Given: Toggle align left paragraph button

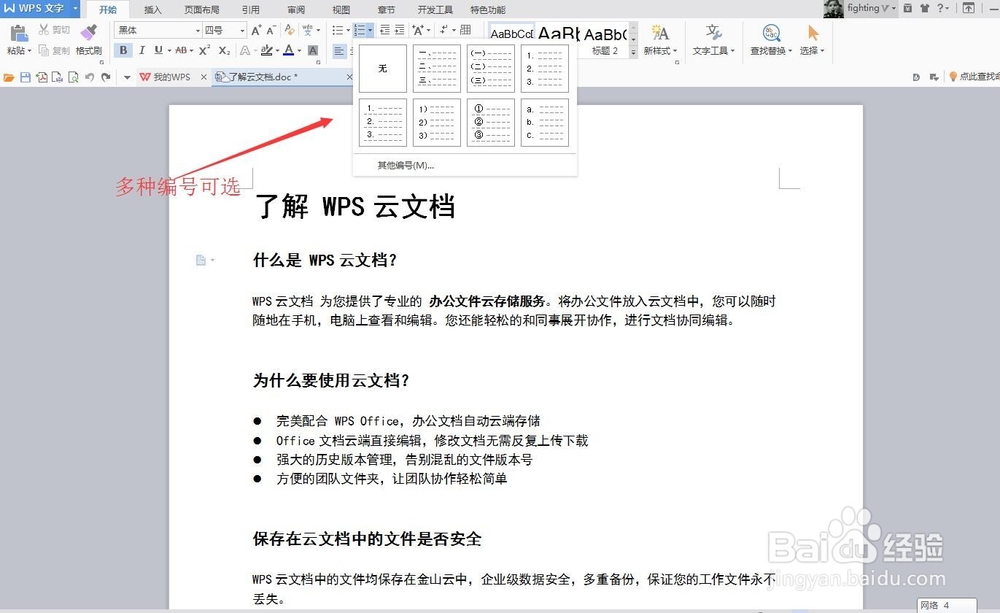Looking at the screenshot, I should 339,51.
